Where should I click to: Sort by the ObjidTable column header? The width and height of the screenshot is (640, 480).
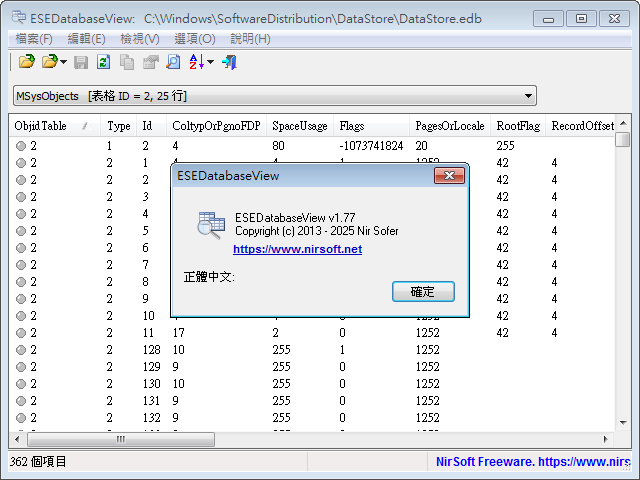click(54, 126)
